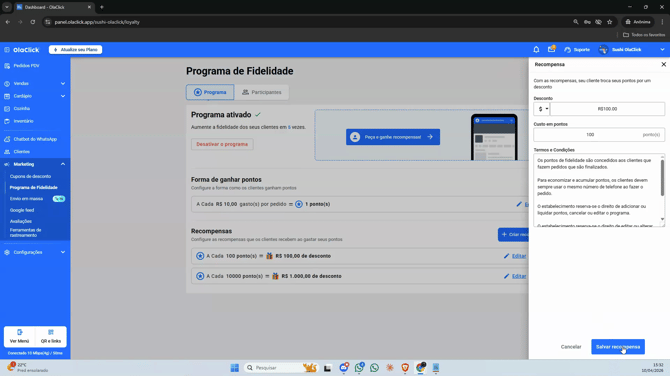Open the Windows Start menu
The width and height of the screenshot is (670, 376).
click(235, 368)
